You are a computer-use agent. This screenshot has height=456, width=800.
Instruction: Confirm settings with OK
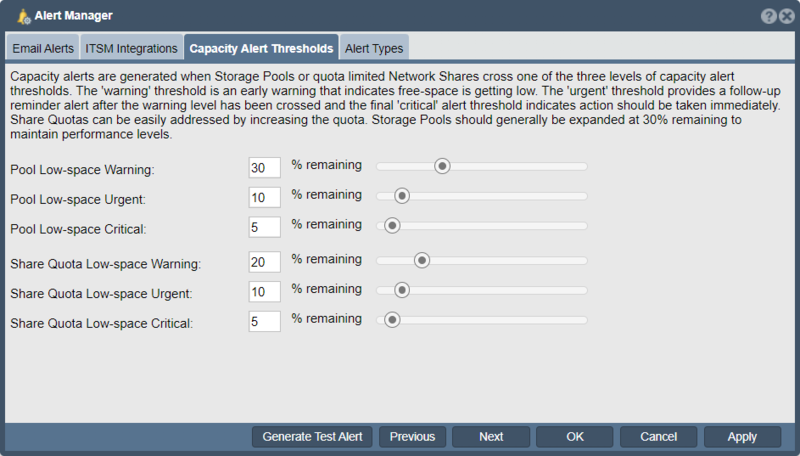(574, 437)
